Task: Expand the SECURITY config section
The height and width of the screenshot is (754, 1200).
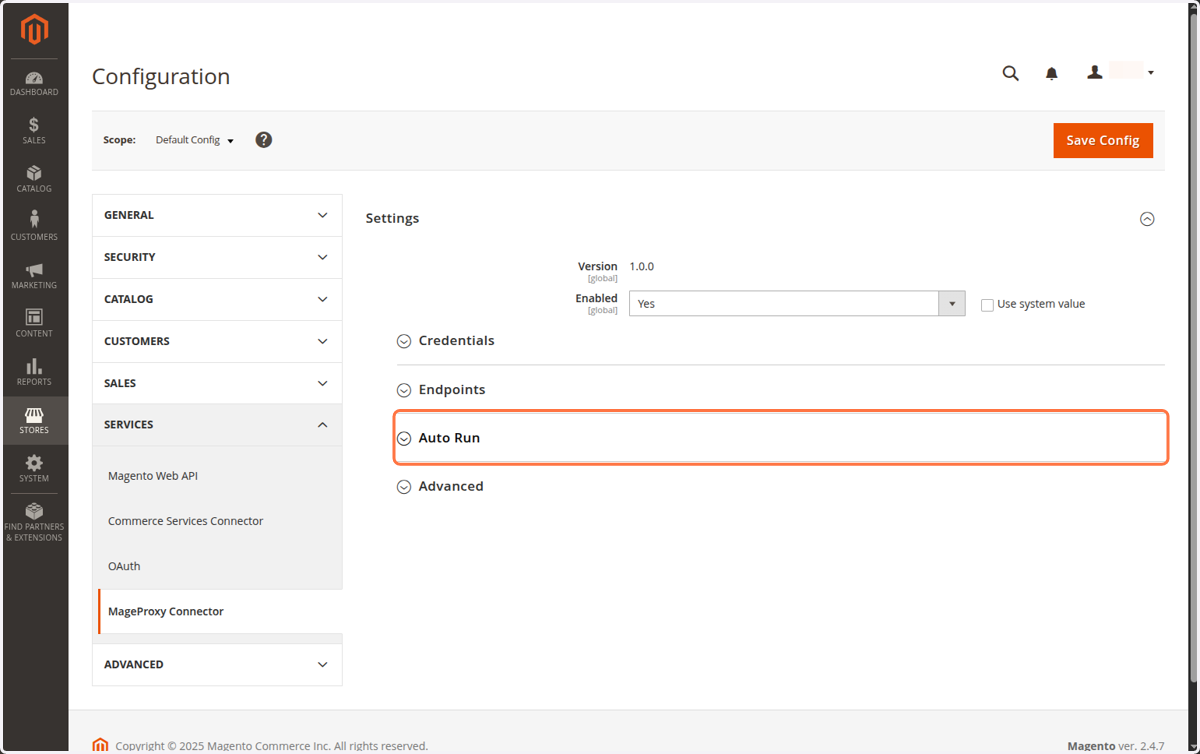Action: coord(217,257)
